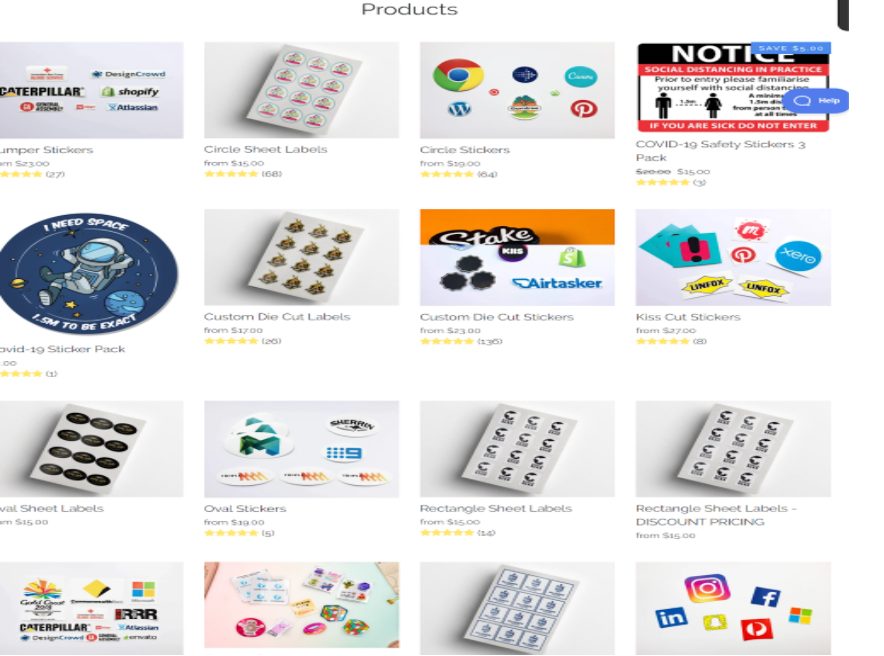Click the Oval Stickers product title

(x=245, y=508)
